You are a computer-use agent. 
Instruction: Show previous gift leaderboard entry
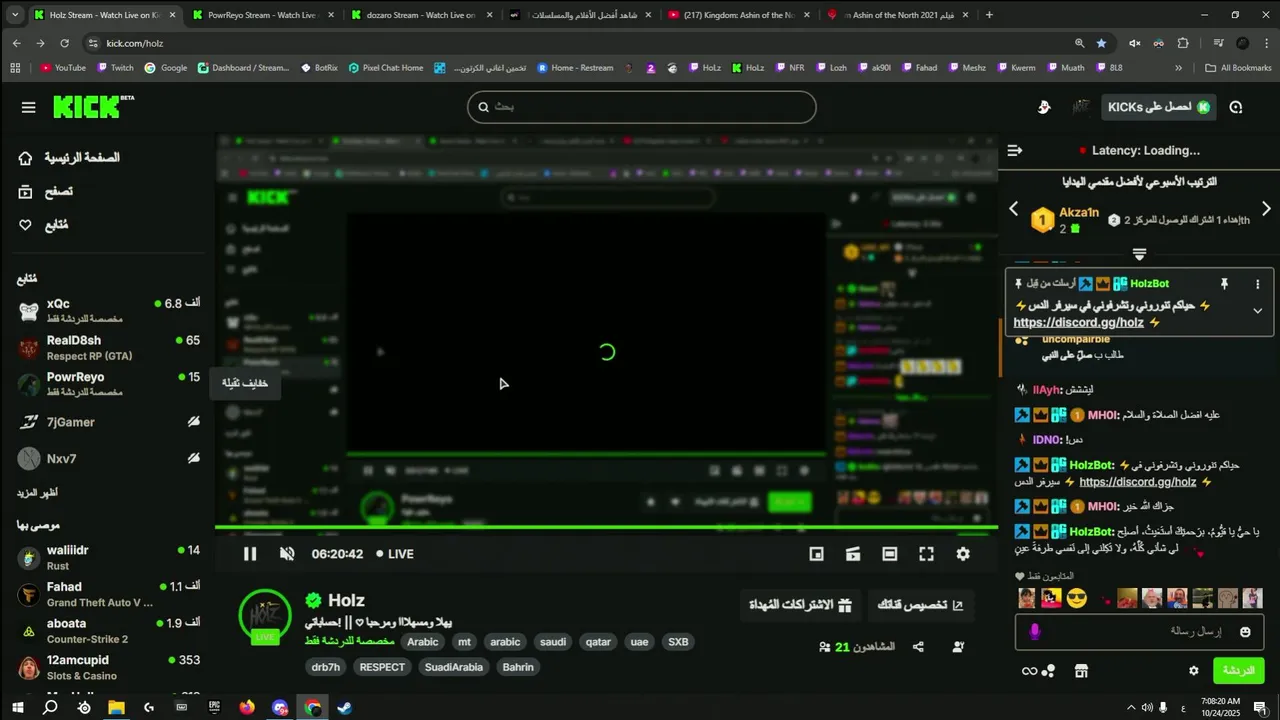[1013, 209]
